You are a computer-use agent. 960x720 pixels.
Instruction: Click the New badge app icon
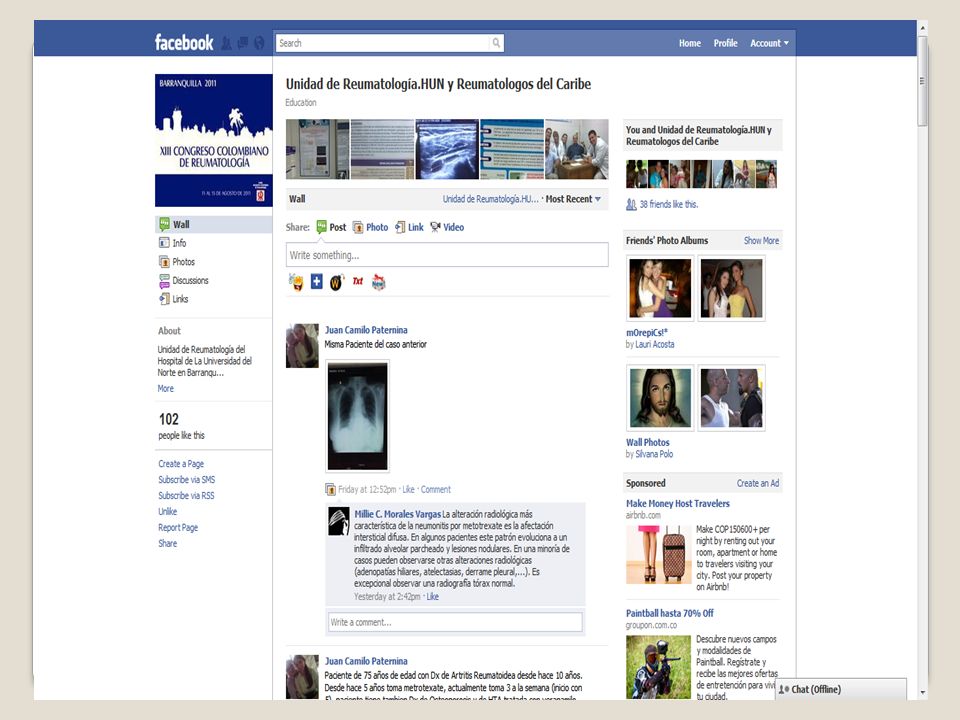(379, 282)
